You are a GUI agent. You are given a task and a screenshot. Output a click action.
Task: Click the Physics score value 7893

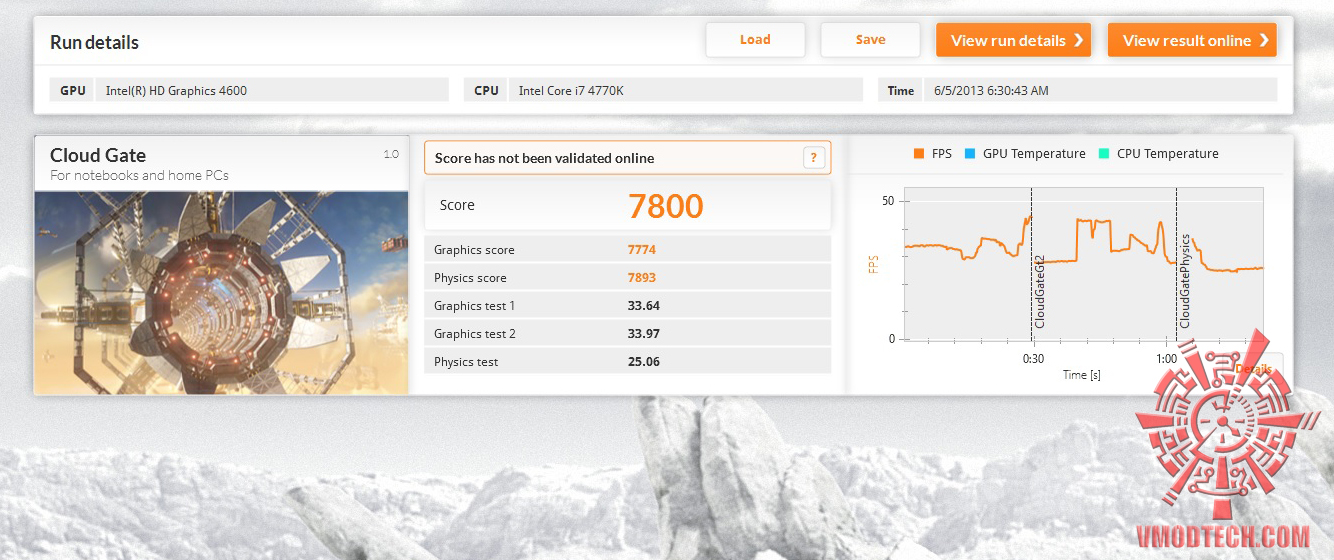[x=642, y=278]
